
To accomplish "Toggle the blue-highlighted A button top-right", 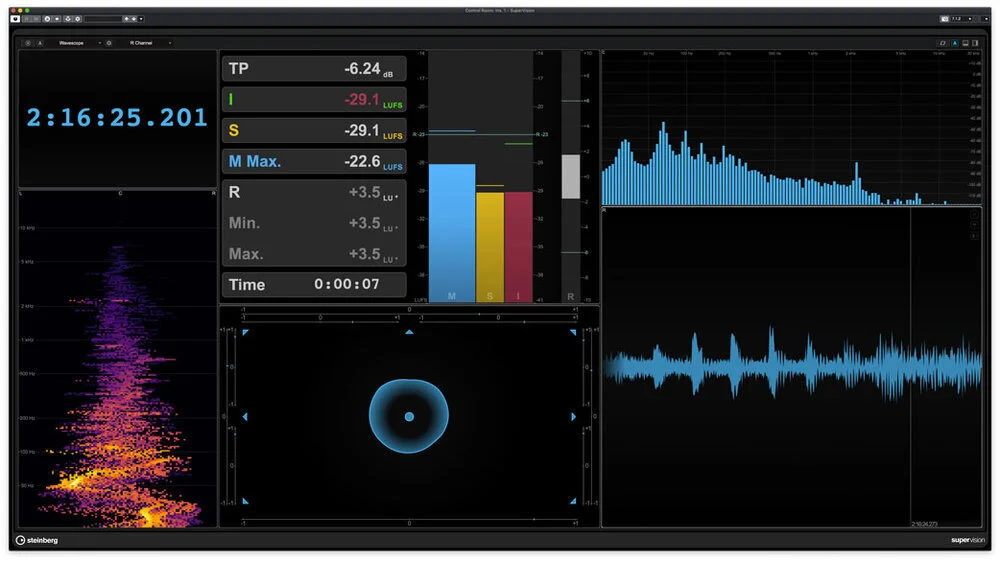I will coord(955,43).
